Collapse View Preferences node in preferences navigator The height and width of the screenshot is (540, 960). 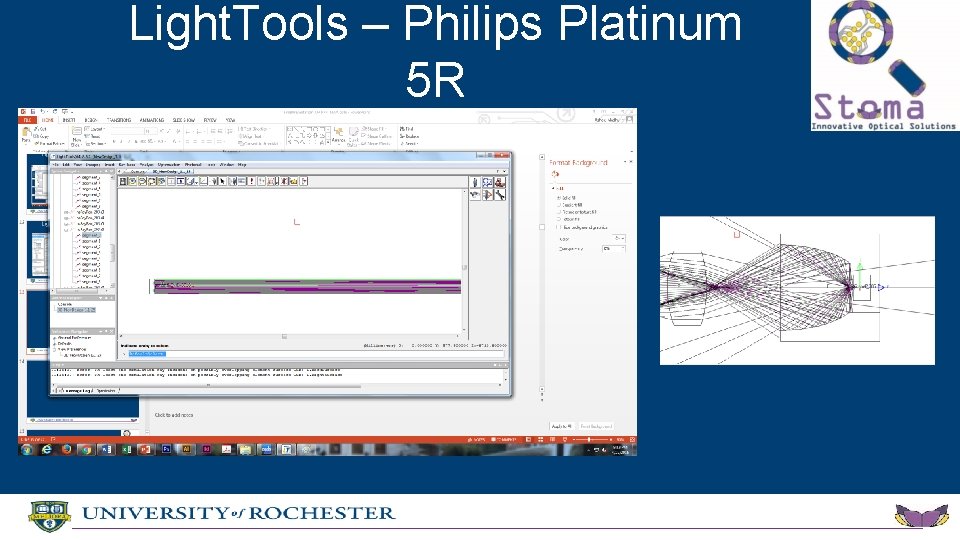[54, 350]
